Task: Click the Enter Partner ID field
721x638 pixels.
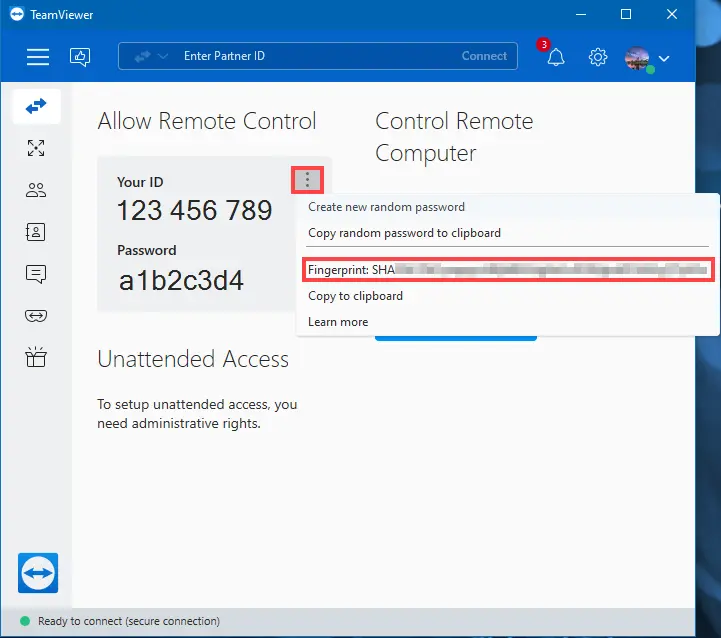Action: click(x=317, y=56)
